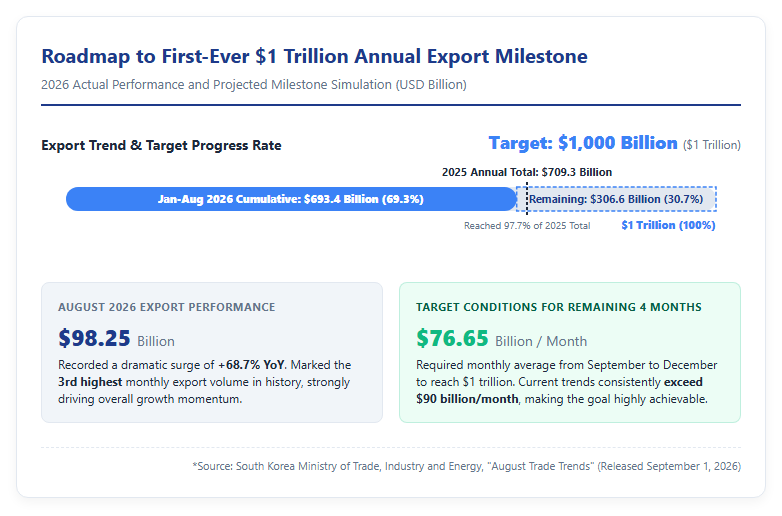Click the Jan-Aug 2026 Cumulative progress bar
This screenshot has width=782, height=516.
tap(291, 199)
